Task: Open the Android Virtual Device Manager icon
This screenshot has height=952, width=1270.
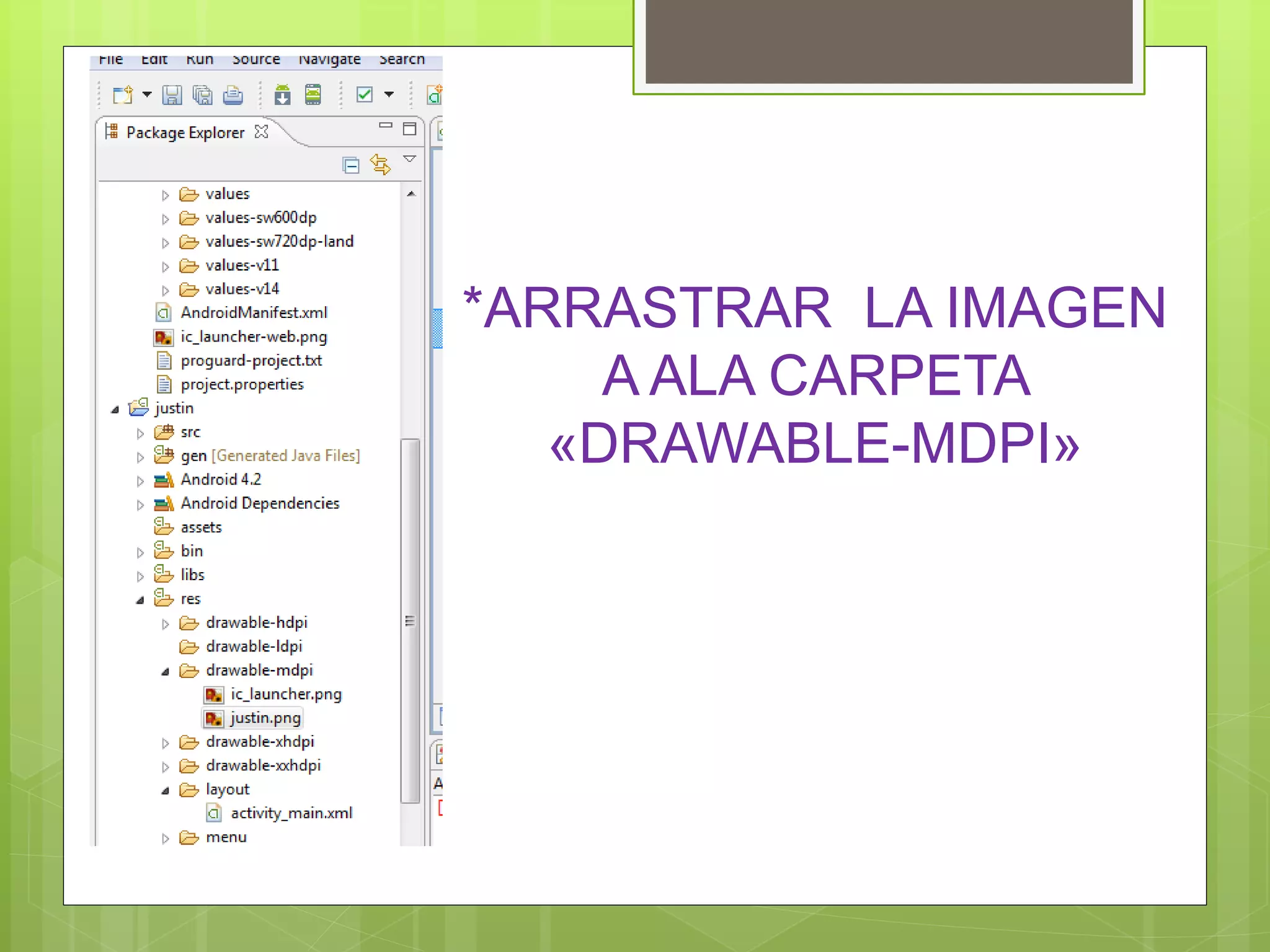Action: point(313,95)
